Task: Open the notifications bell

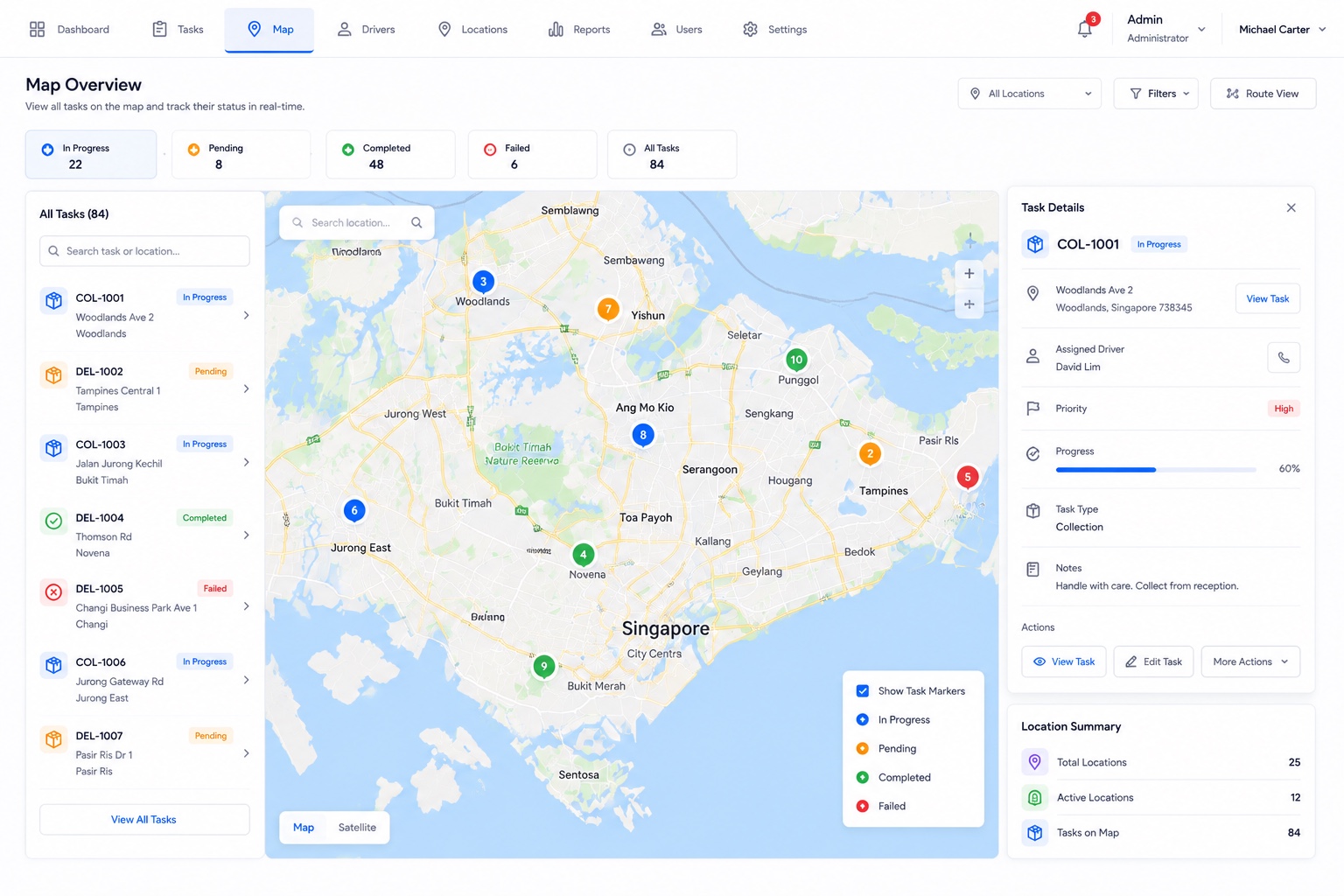Action: (1085, 29)
